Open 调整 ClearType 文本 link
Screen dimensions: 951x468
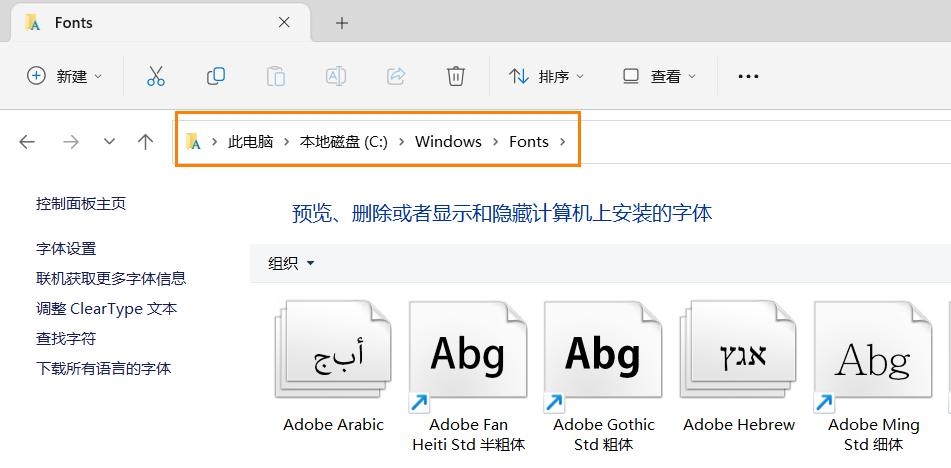[x=107, y=309]
